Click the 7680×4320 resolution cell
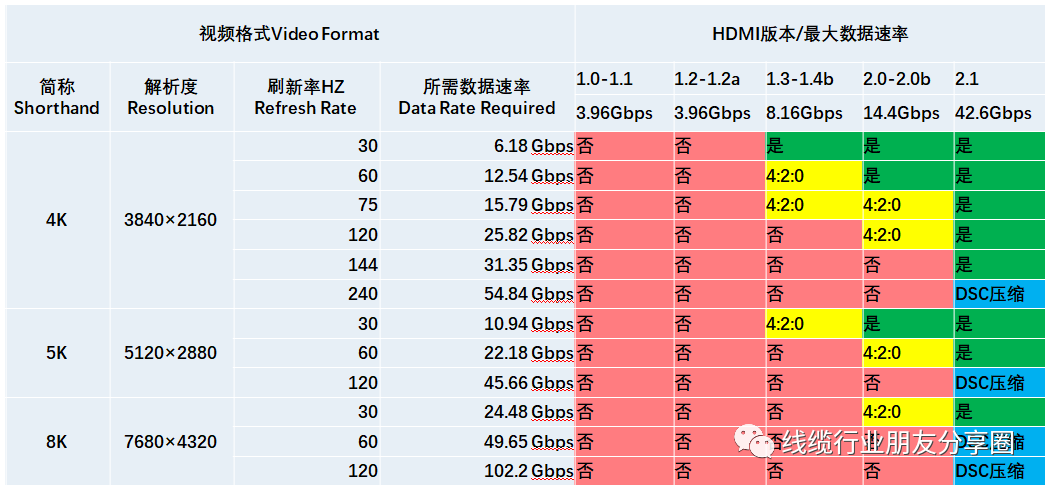Image resolution: width=1049 pixels, height=489 pixels. (x=171, y=441)
